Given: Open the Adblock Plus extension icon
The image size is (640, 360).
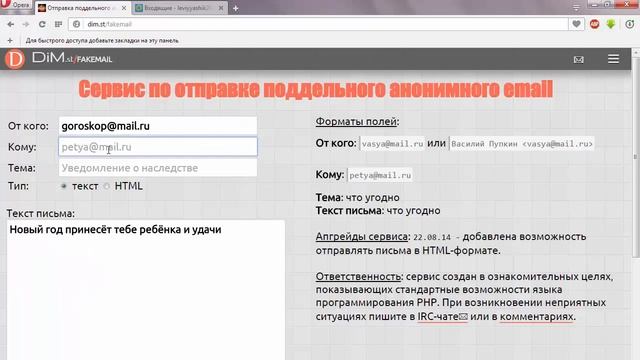Looking at the screenshot, I should (594, 24).
